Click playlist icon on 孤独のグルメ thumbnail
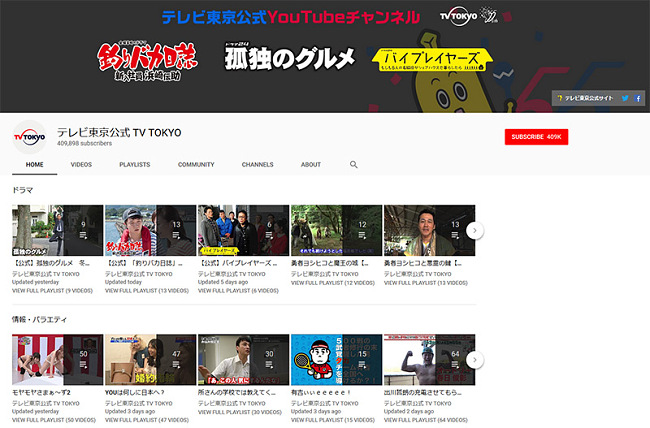650x428 pixels. [x=83, y=236]
